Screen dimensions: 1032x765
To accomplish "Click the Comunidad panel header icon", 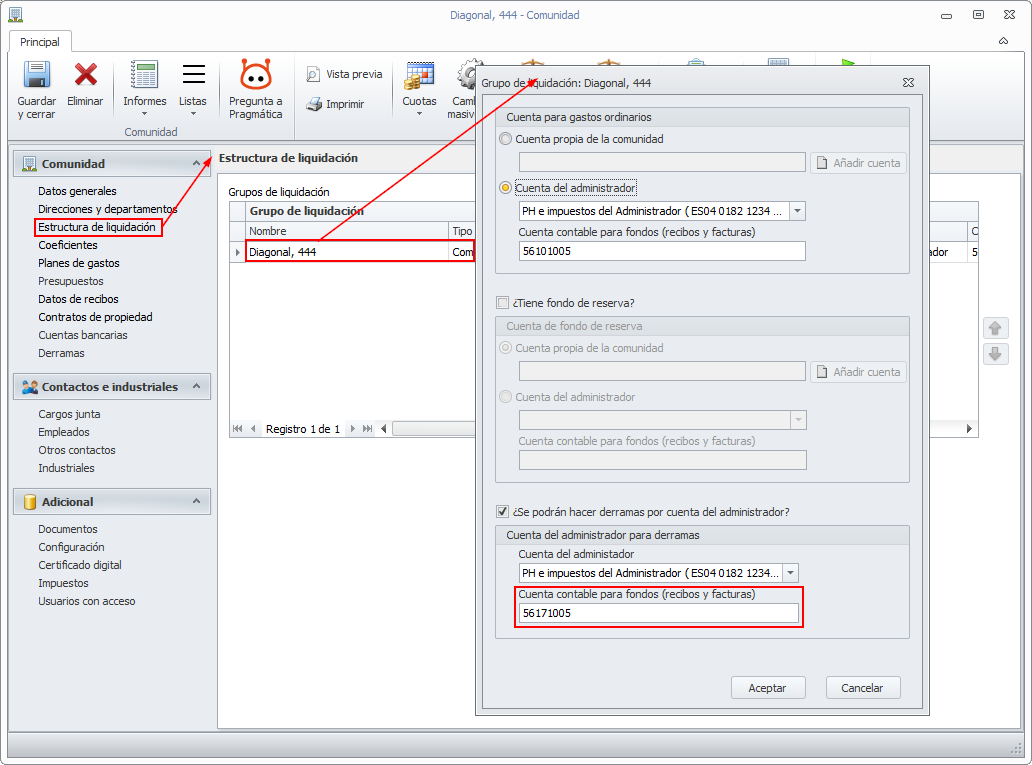I will point(29,164).
